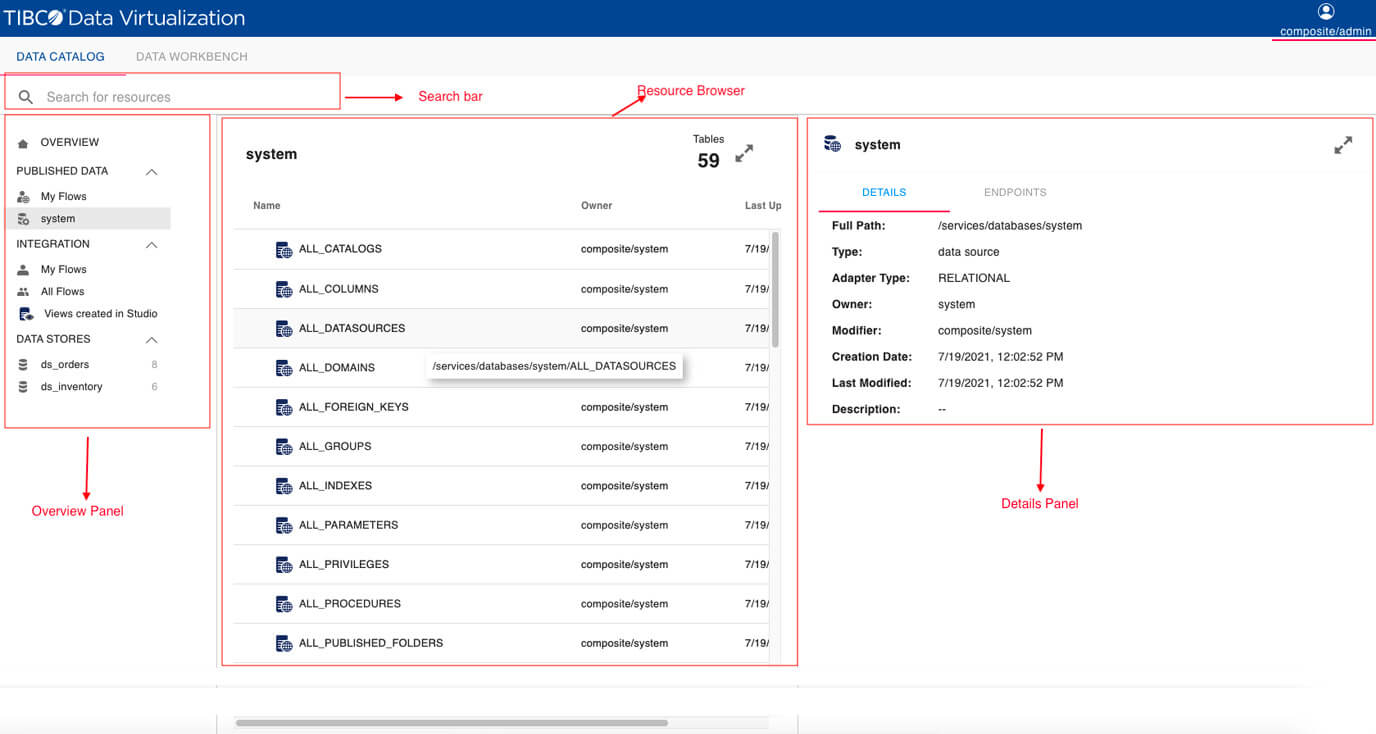Switch to the Data Workbench tab
This screenshot has height=734, width=1376.
(x=192, y=57)
